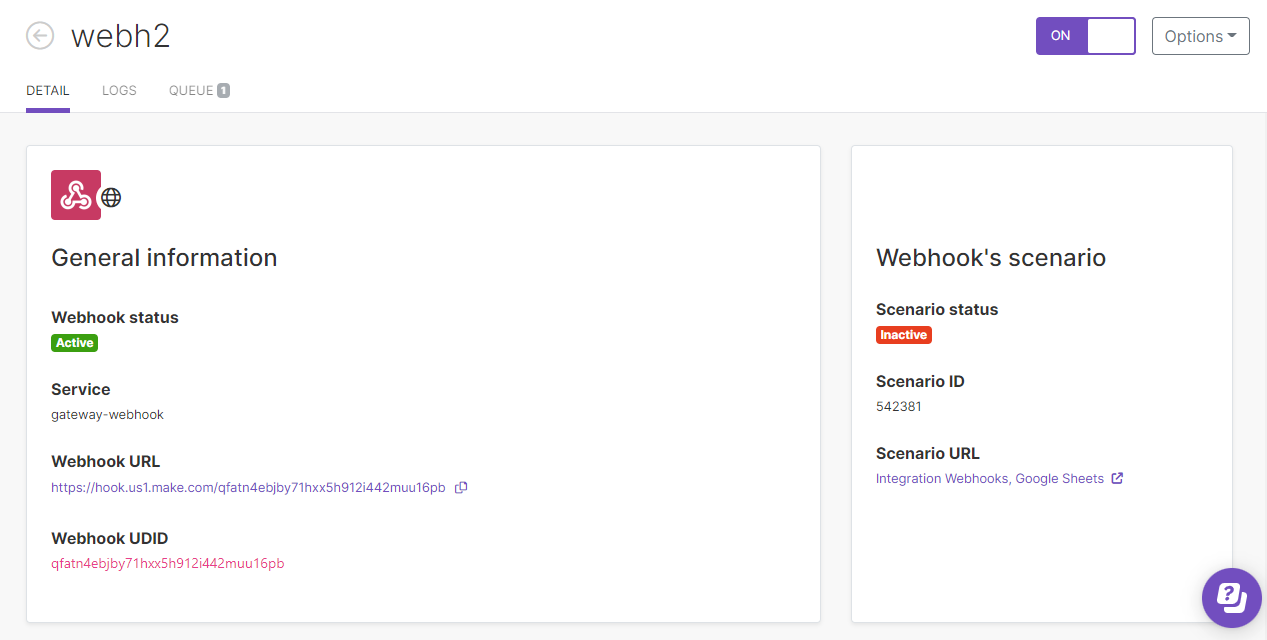Click the pink webhook app icon

pos(76,195)
